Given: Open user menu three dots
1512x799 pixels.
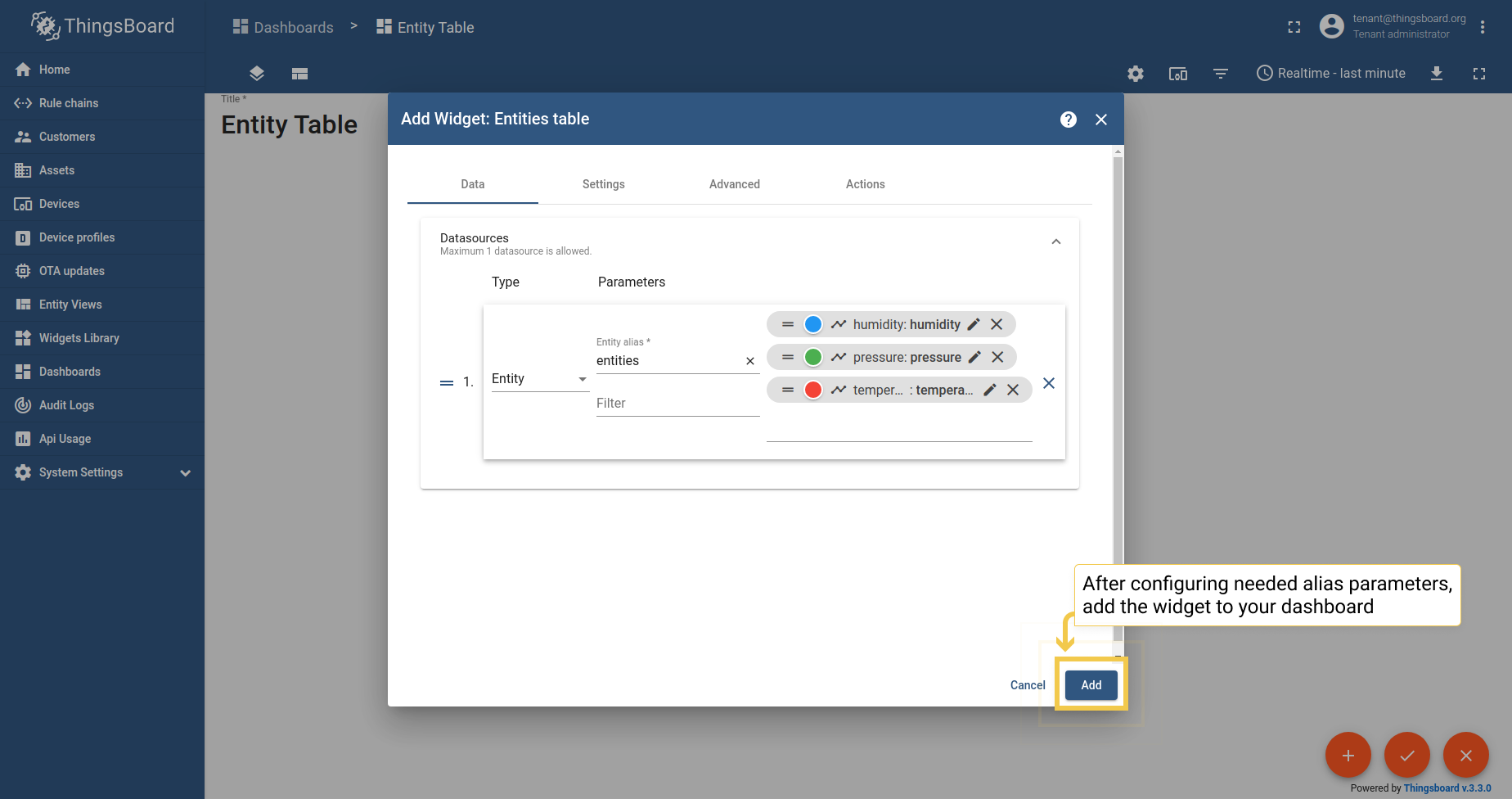Looking at the screenshot, I should click(1483, 27).
